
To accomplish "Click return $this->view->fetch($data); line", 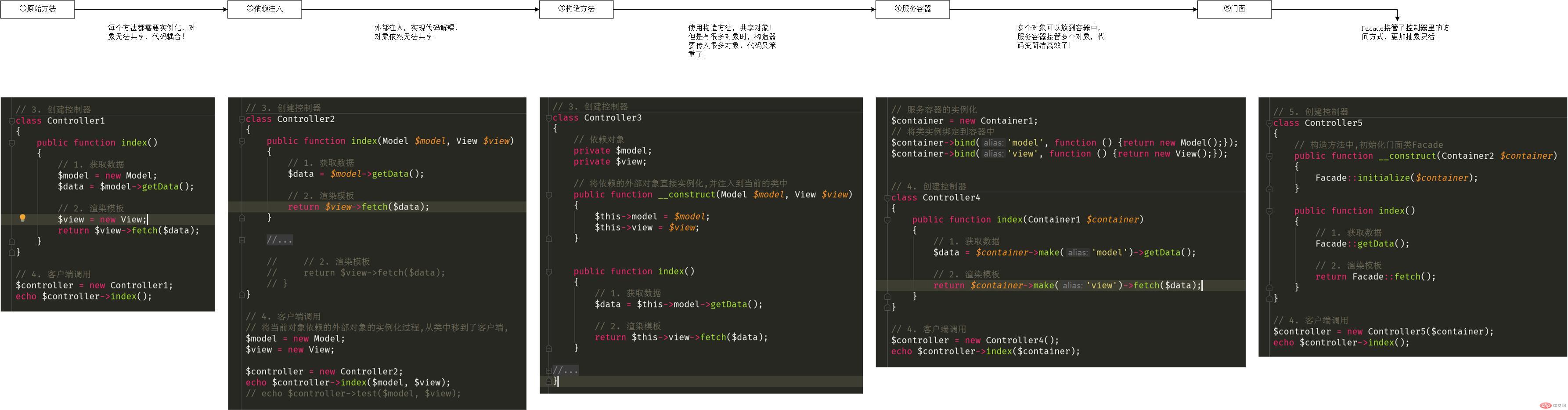I will pos(681,337).
